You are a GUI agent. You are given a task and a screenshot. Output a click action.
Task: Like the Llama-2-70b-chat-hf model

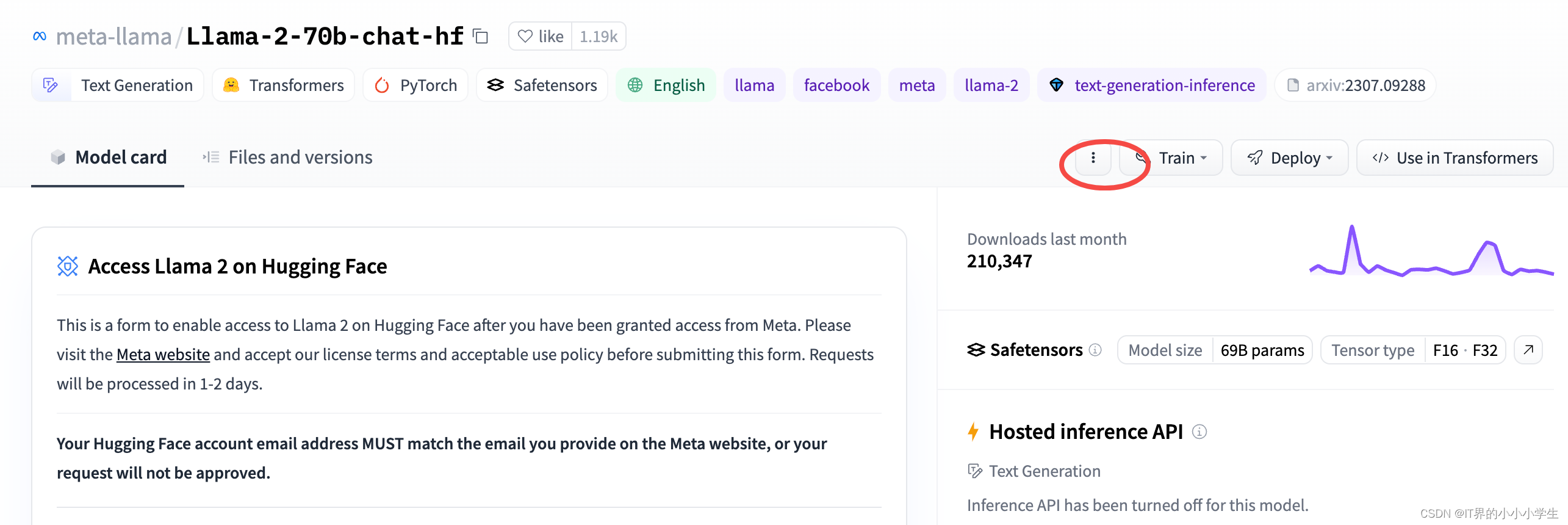tap(541, 37)
